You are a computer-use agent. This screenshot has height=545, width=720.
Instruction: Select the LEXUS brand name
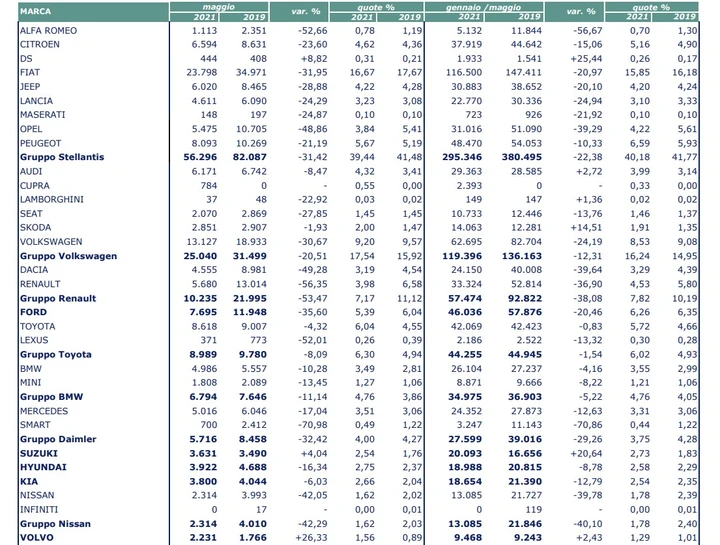coord(34,340)
